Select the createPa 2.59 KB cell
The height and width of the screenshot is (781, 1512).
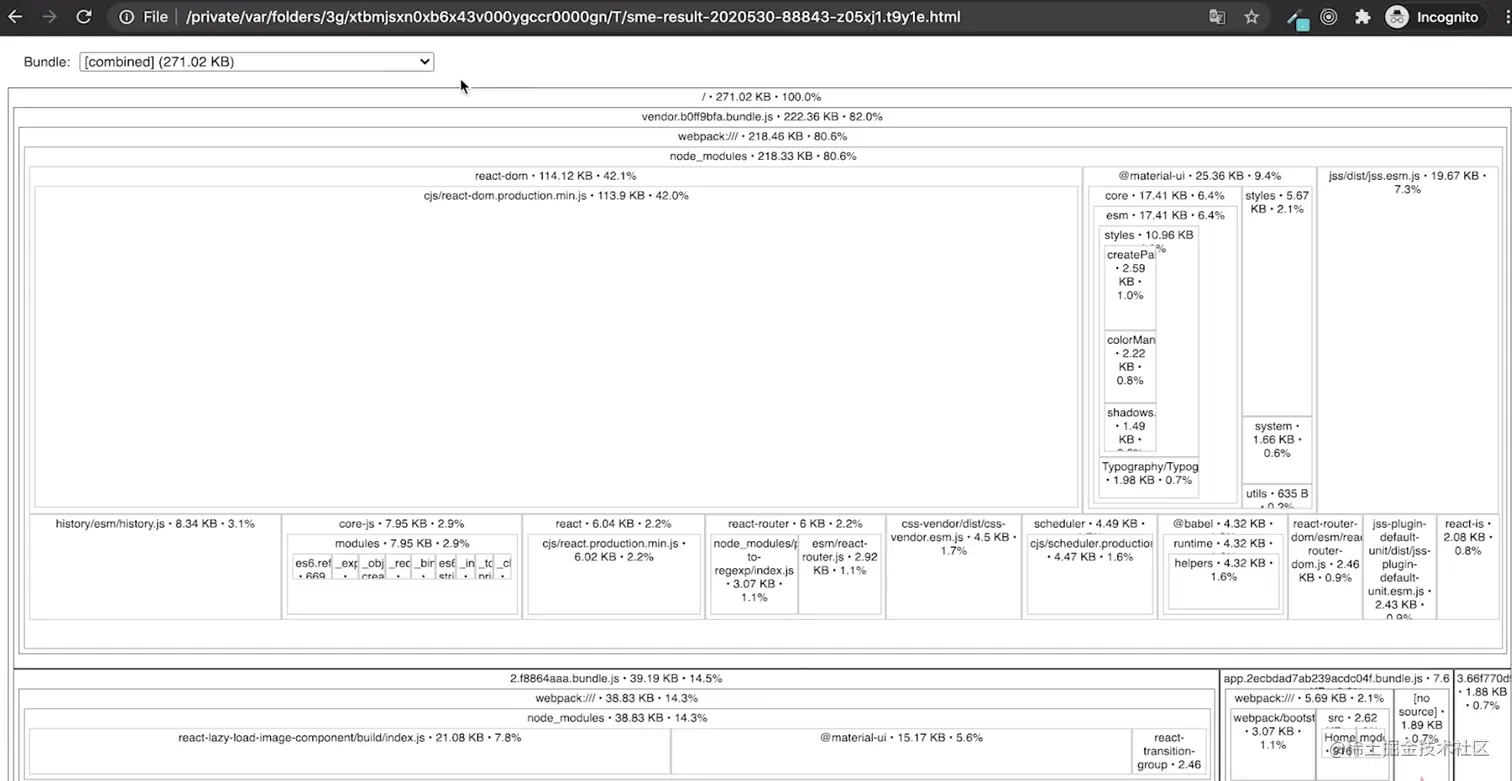tap(1130, 288)
